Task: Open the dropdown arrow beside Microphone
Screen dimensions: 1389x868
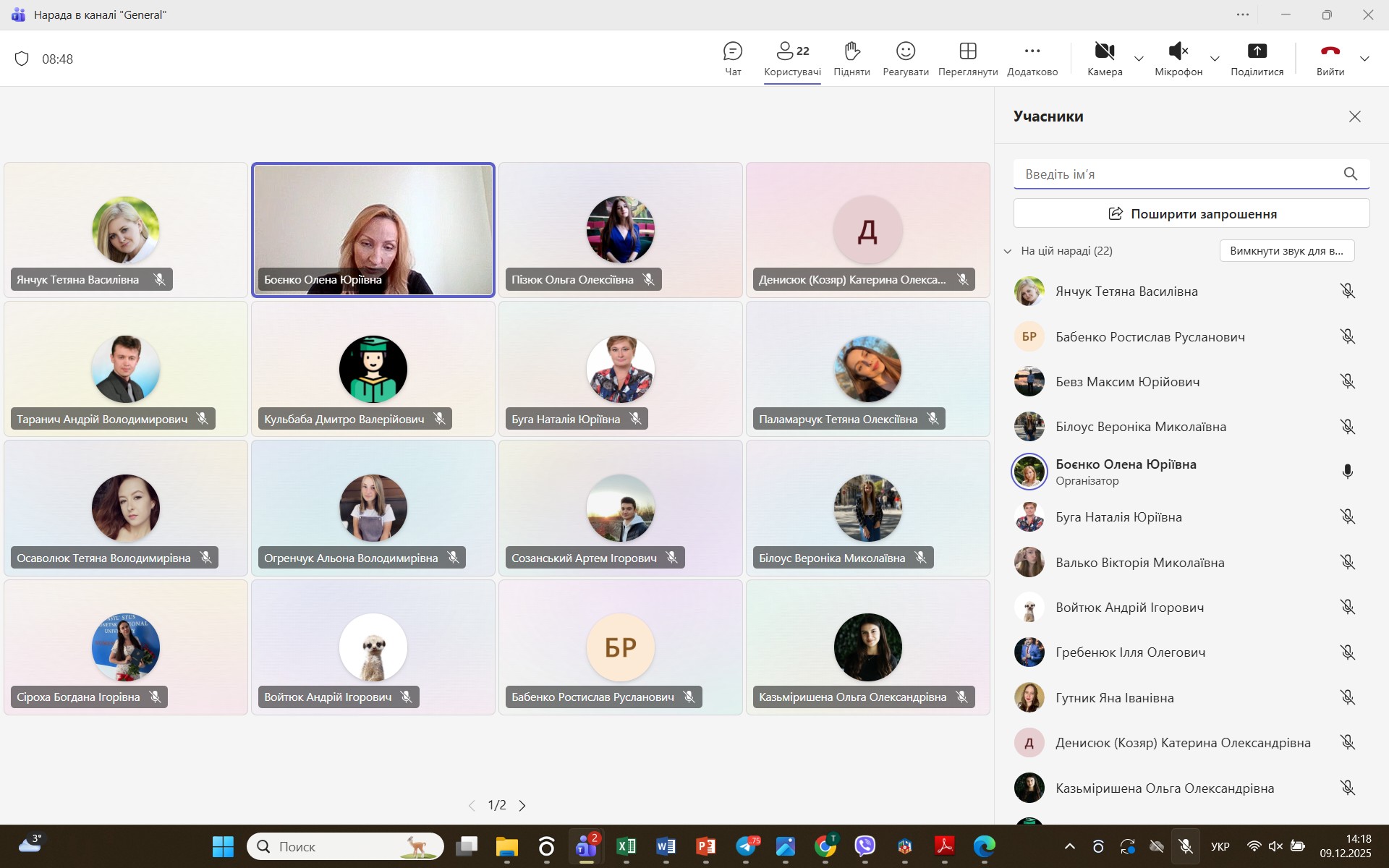Action: (1215, 59)
